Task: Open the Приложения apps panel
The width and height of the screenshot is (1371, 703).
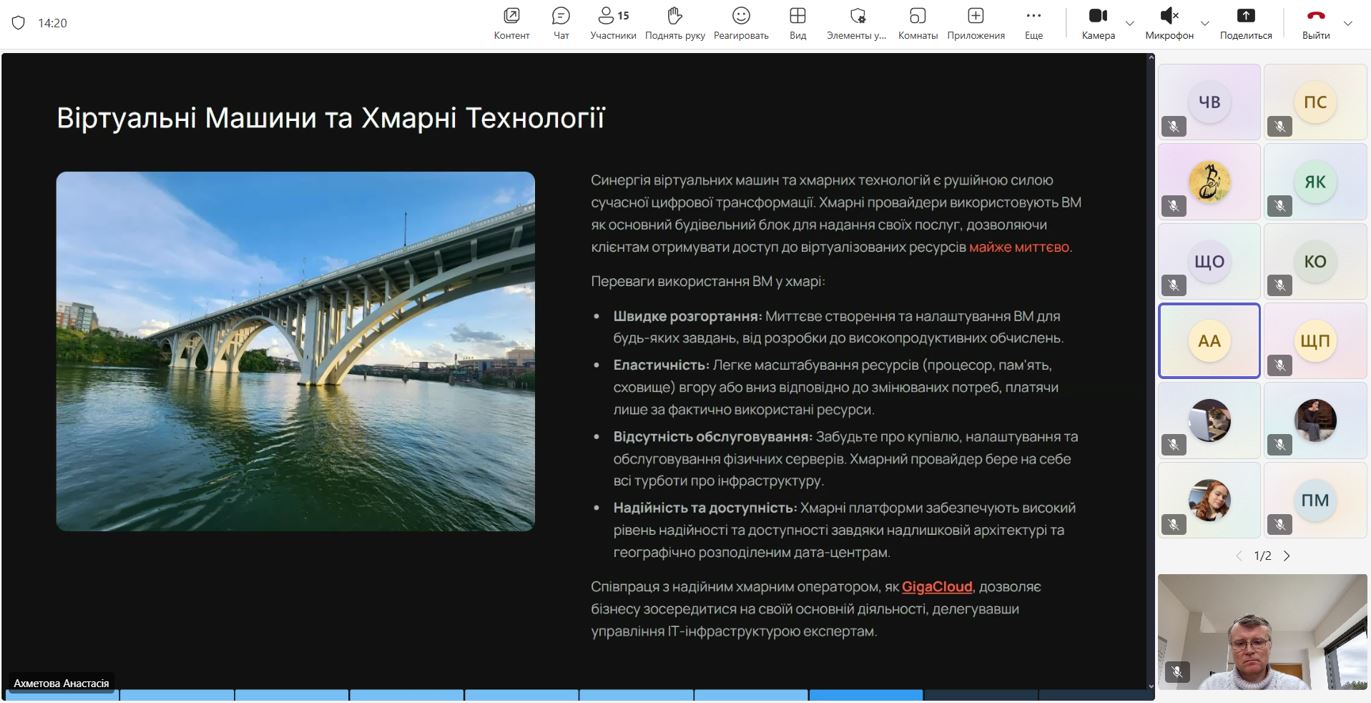Action: (x=975, y=23)
